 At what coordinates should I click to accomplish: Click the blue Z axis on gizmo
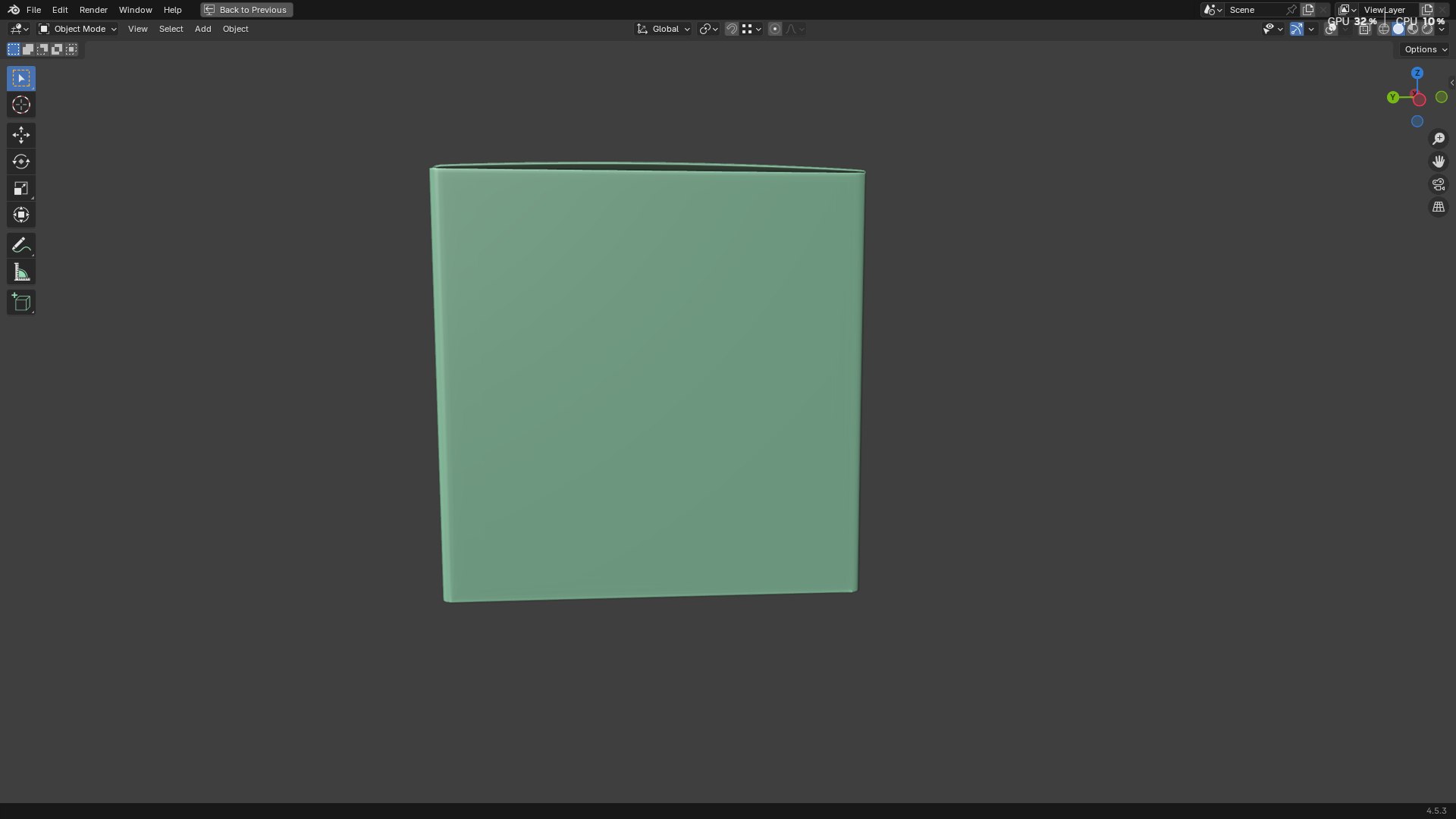click(x=1417, y=73)
